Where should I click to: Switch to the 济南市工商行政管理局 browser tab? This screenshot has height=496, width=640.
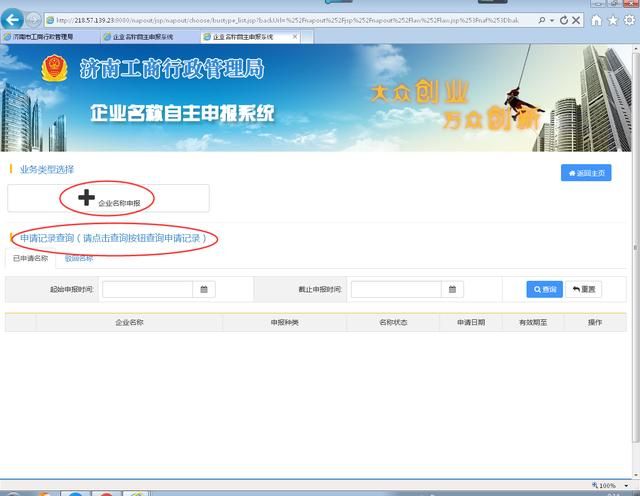tap(50, 37)
